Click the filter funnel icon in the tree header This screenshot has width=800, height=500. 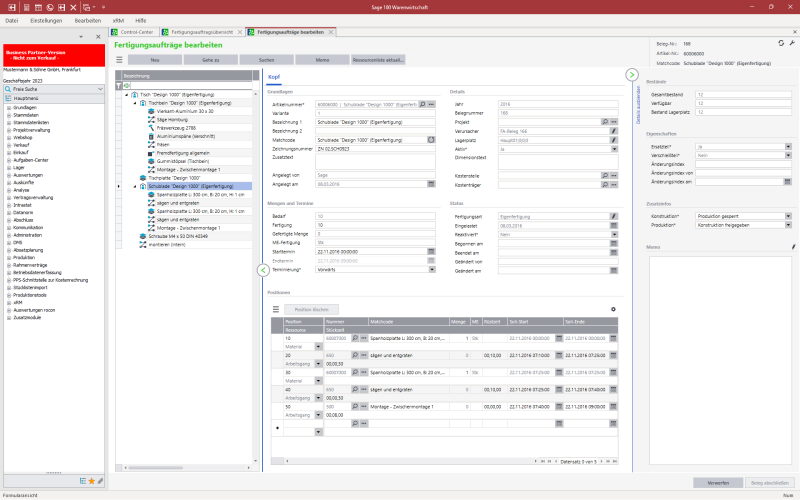118,86
